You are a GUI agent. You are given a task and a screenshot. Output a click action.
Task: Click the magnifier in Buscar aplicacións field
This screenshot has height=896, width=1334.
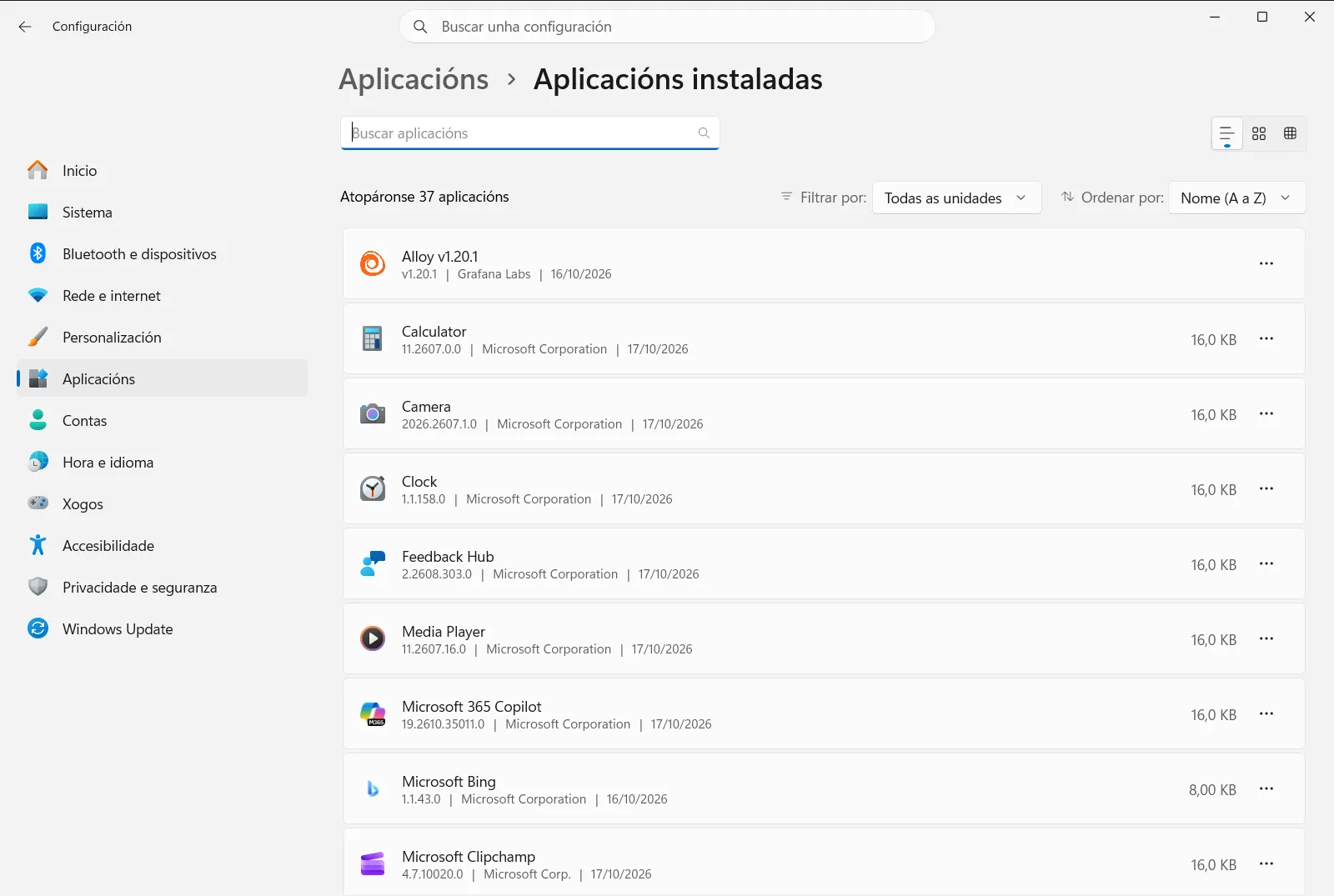coord(704,133)
